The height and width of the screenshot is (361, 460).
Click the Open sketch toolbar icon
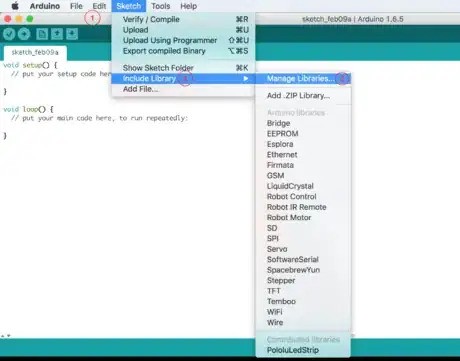pyautogui.click(x=57, y=34)
